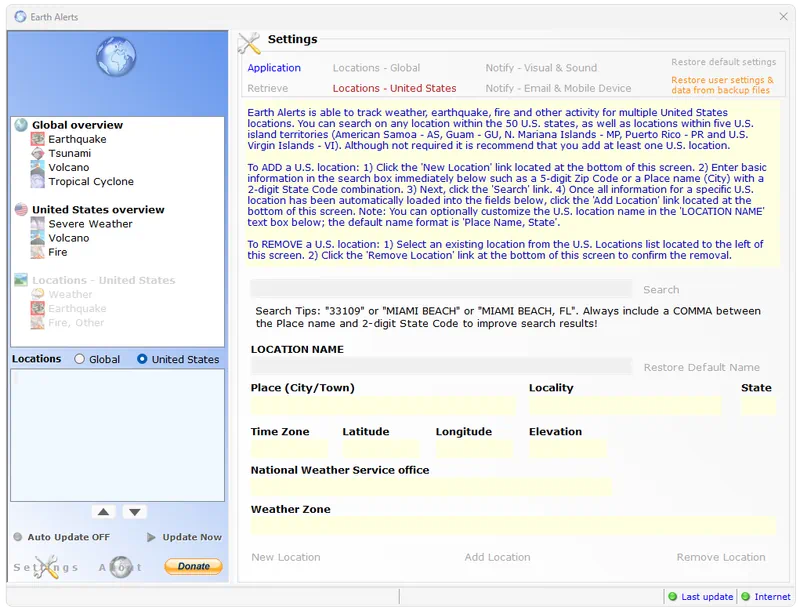Click the Place (City/Town) field

click(x=384, y=405)
